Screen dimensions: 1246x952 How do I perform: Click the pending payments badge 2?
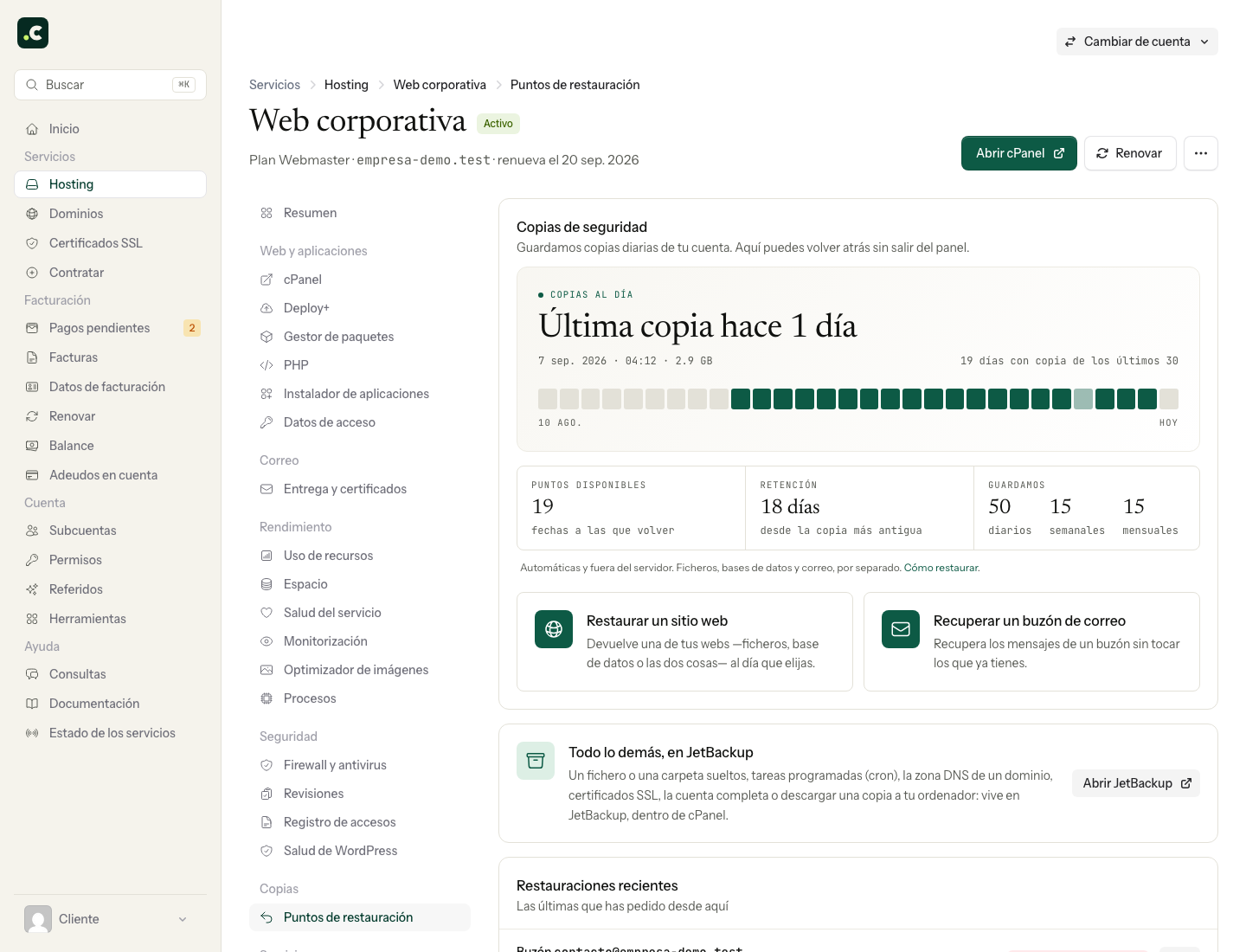[192, 328]
